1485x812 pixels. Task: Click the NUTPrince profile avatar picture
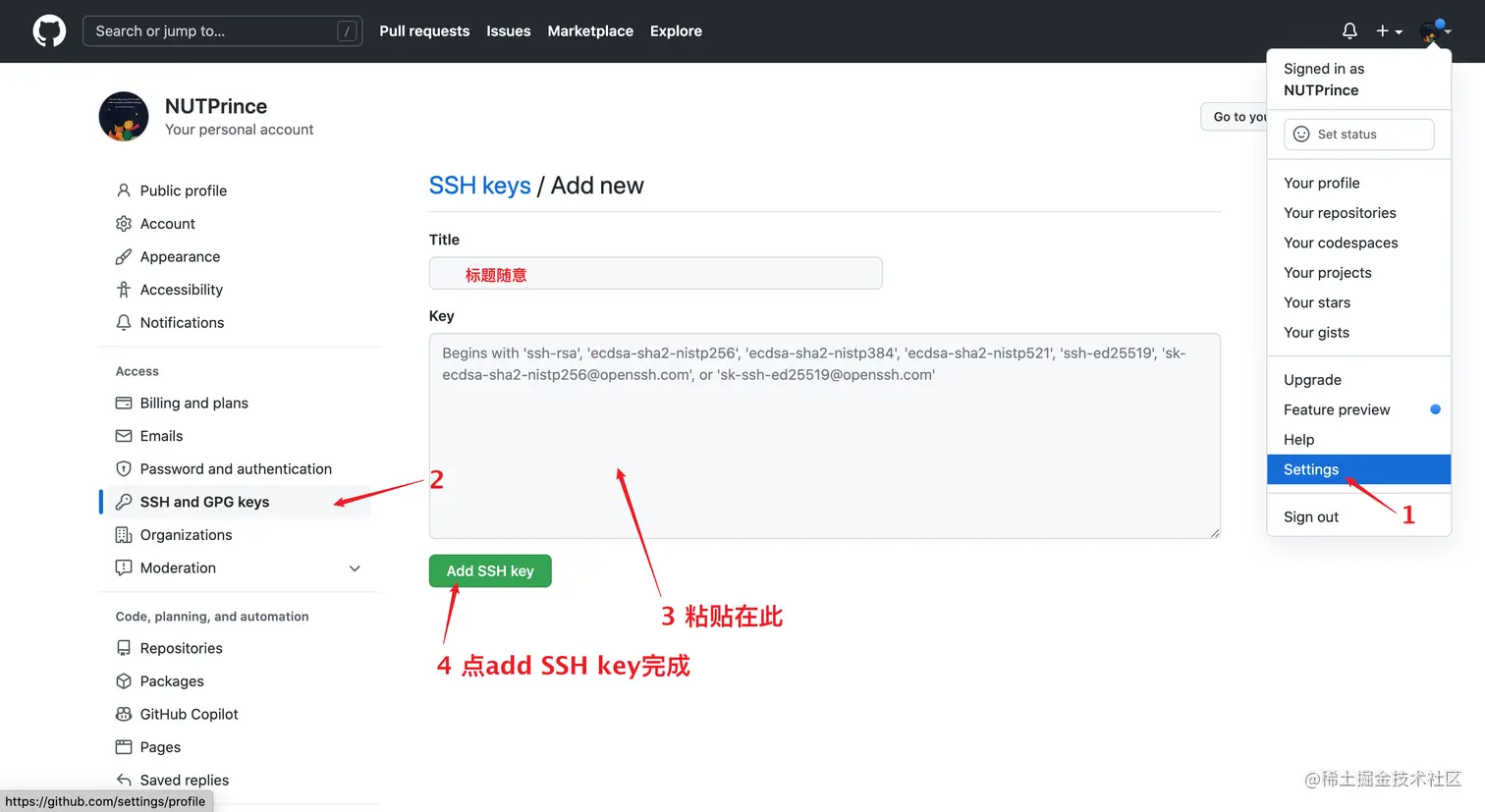[x=124, y=117]
